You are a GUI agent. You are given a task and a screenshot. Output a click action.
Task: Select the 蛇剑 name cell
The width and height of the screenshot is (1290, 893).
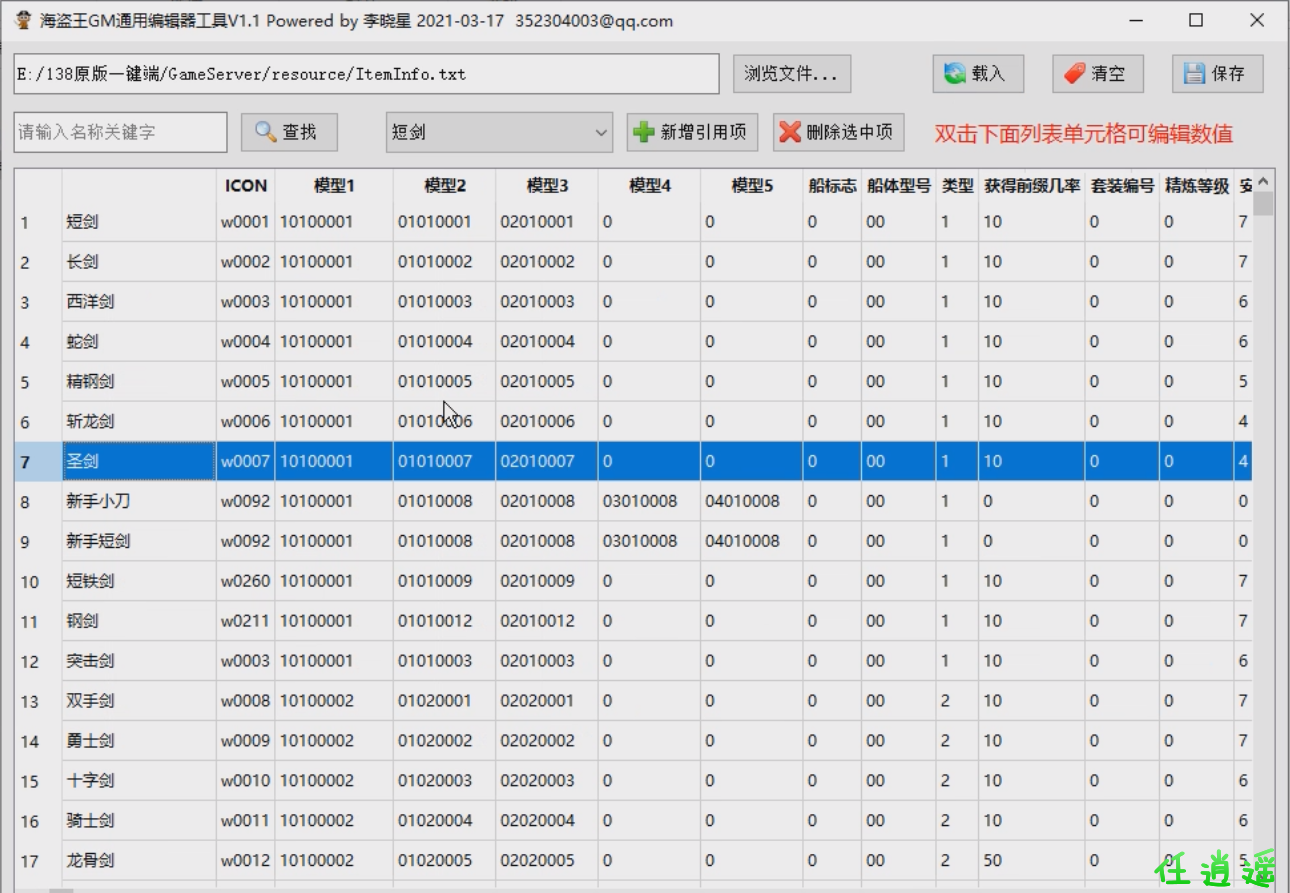click(x=139, y=342)
